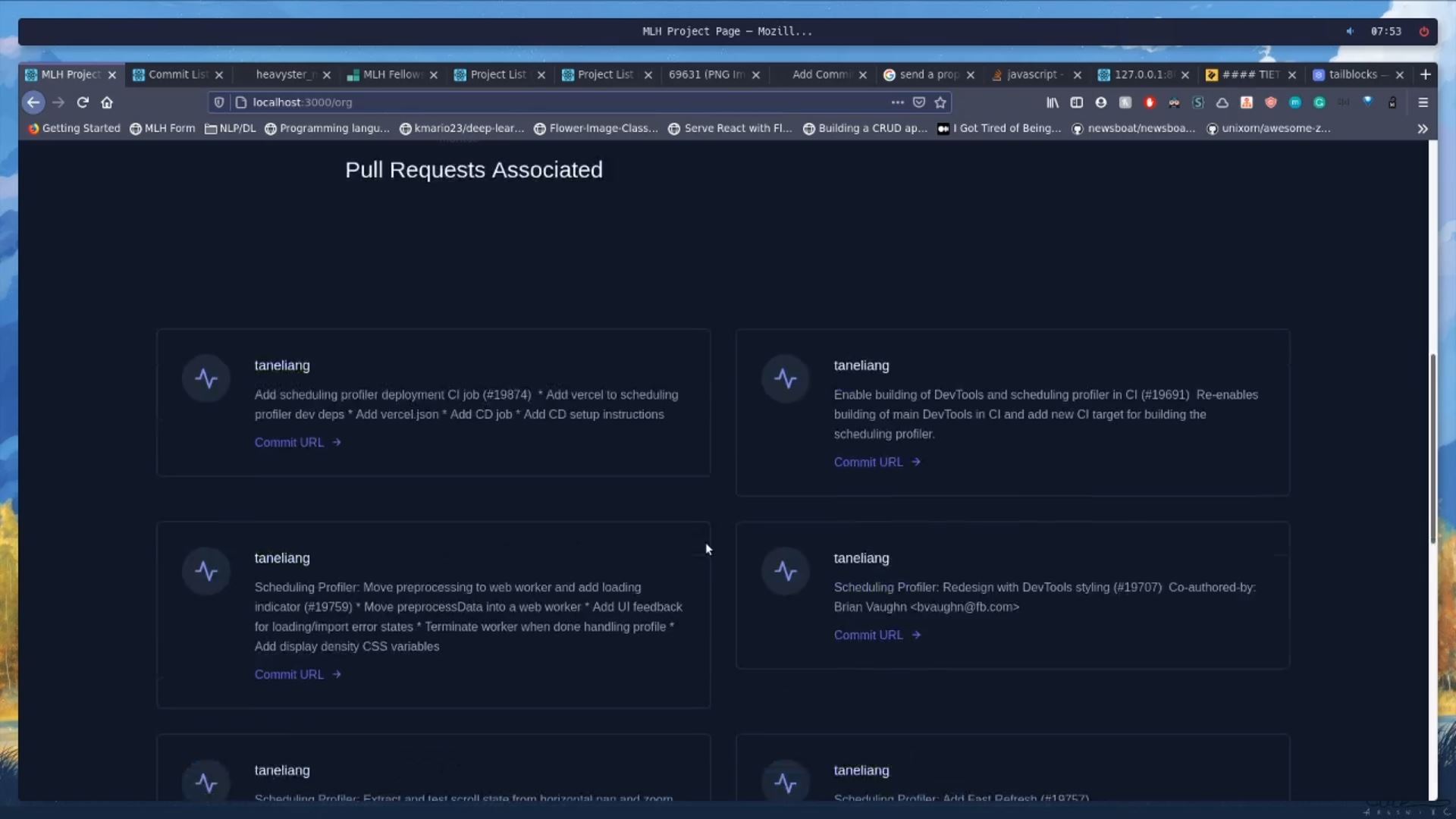Bookmark this page with the star icon
This screenshot has width=1456, height=819.
click(940, 102)
